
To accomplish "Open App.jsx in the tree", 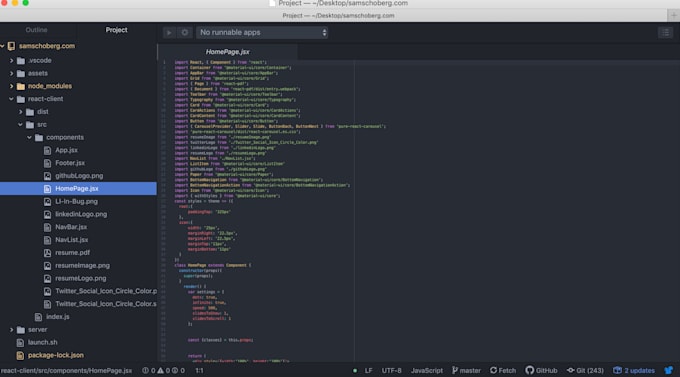I will tap(66, 150).
